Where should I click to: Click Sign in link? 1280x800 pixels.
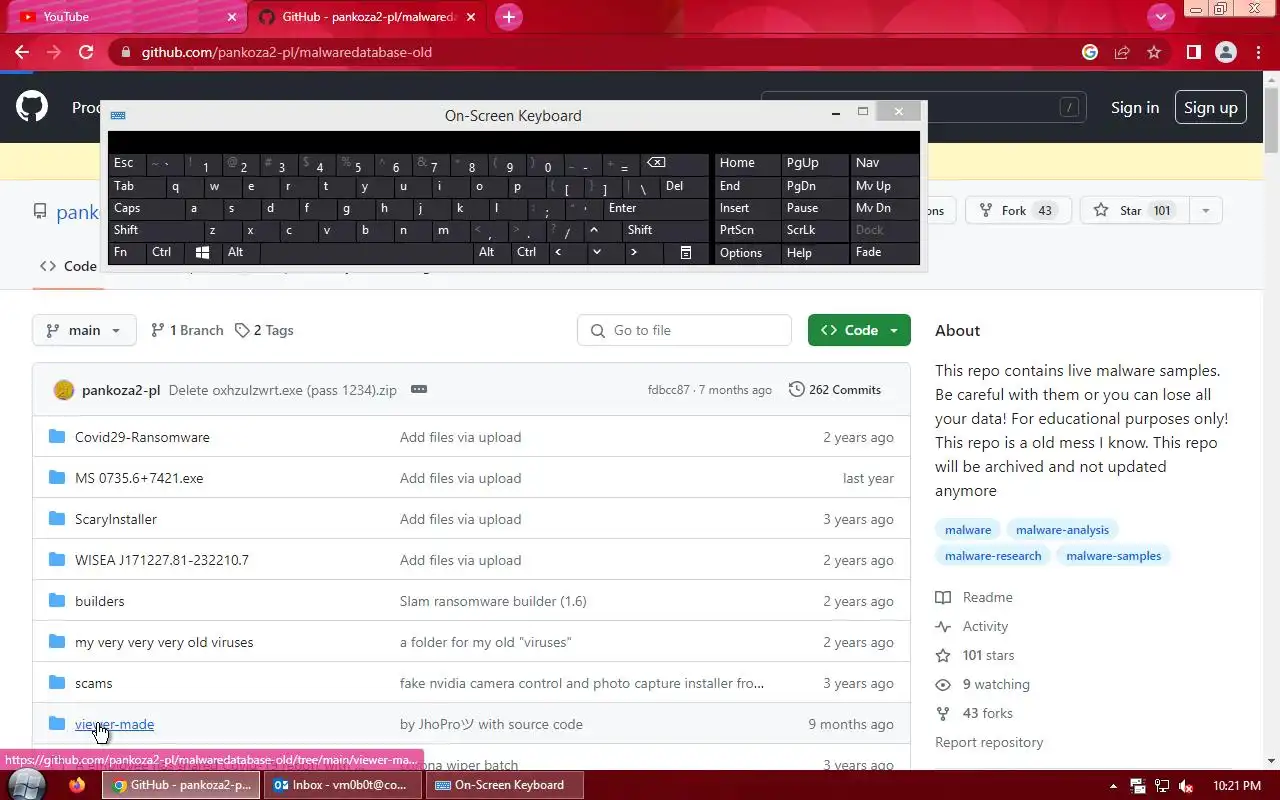click(x=1135, y=107)
